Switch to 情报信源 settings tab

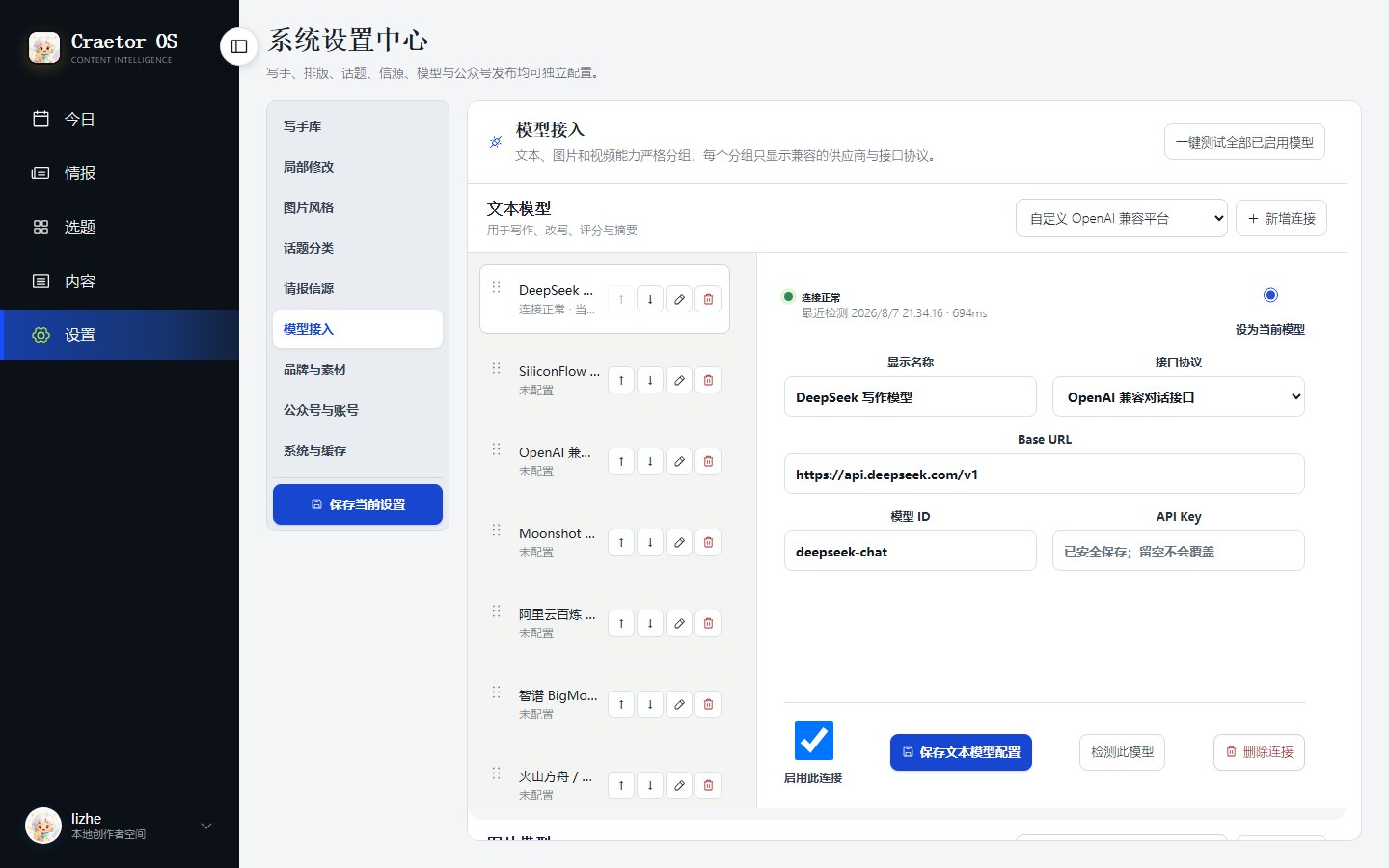(x=358, y=288)
